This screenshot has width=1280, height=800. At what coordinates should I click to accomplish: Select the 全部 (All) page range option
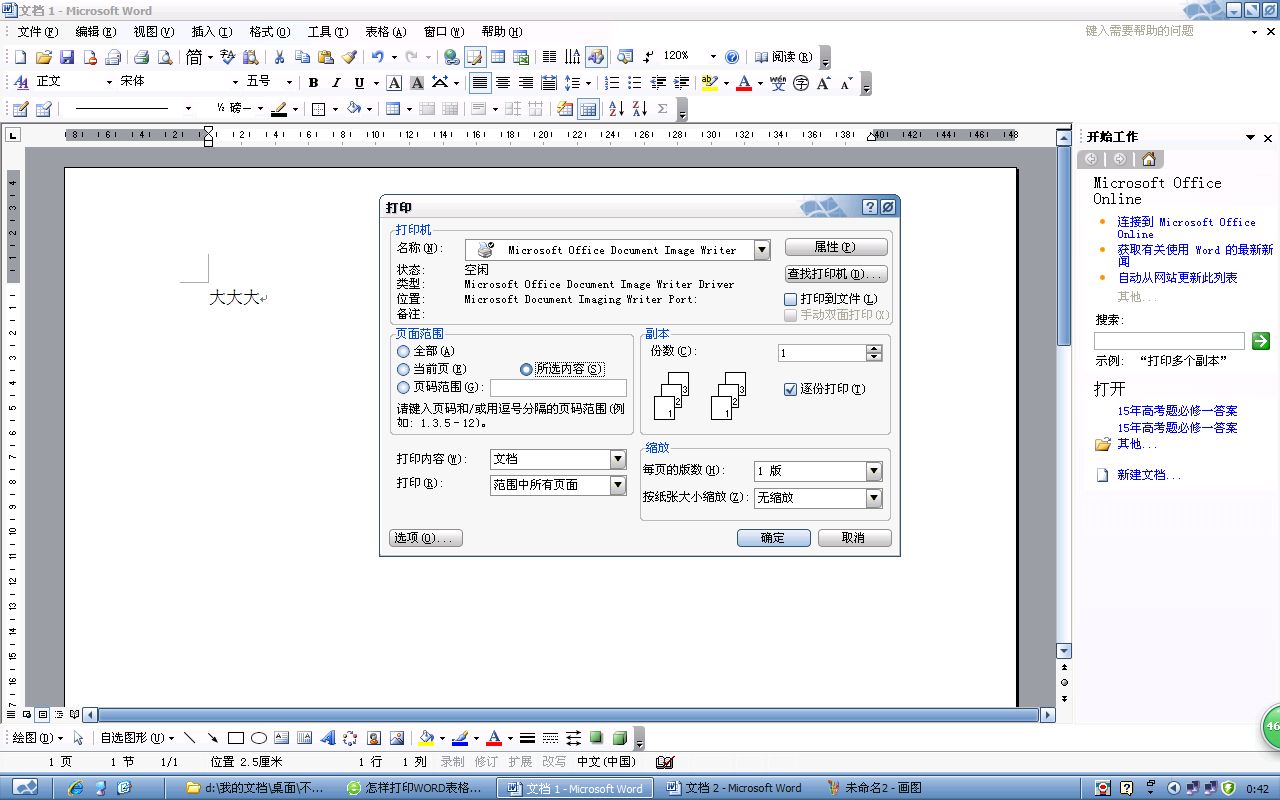(403, 351)
